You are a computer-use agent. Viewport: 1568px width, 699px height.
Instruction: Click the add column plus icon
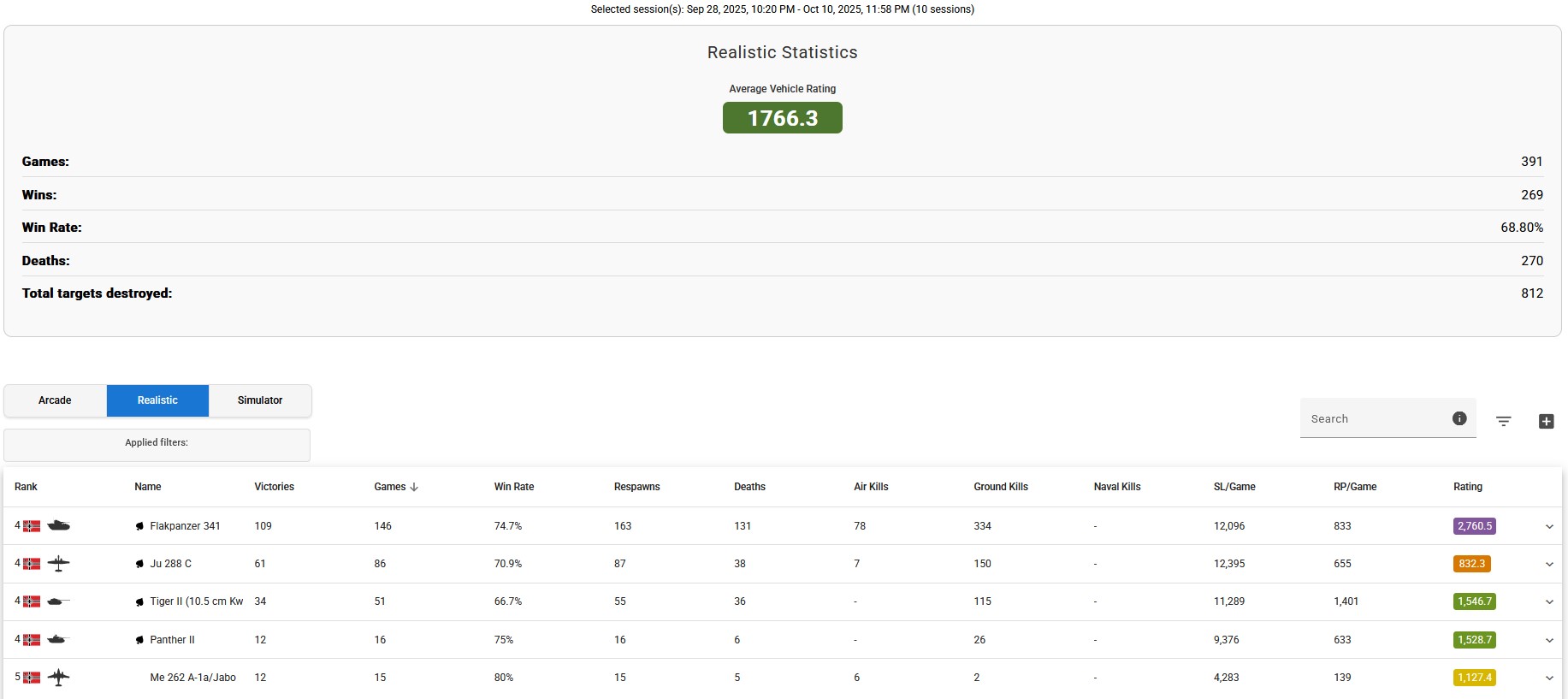pos(1546,421)
